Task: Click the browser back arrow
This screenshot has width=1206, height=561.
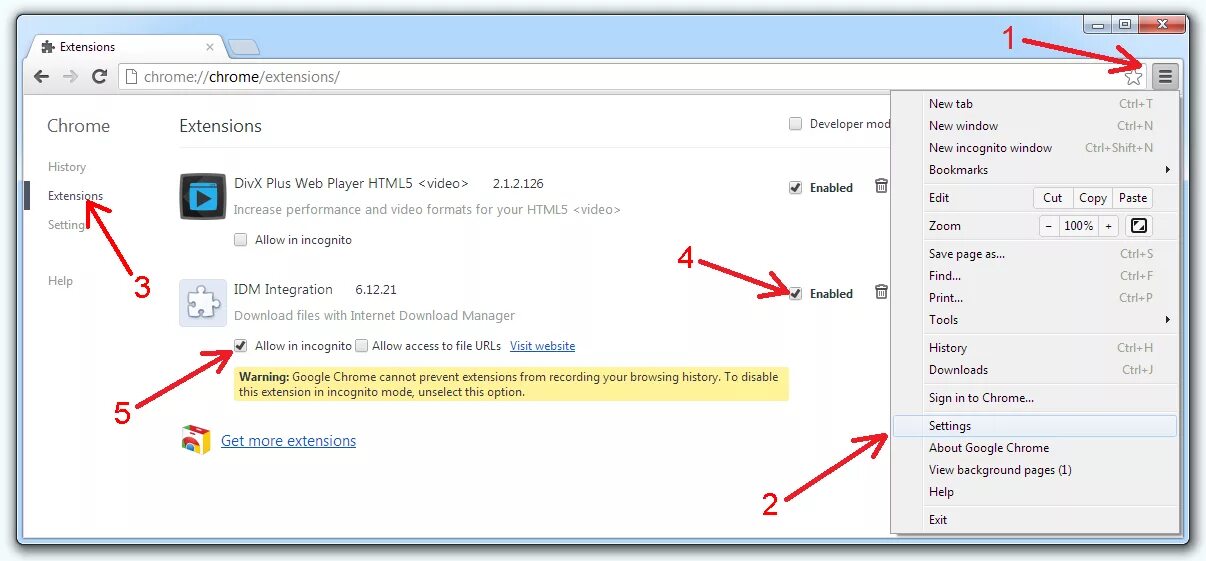Action: 41,76
